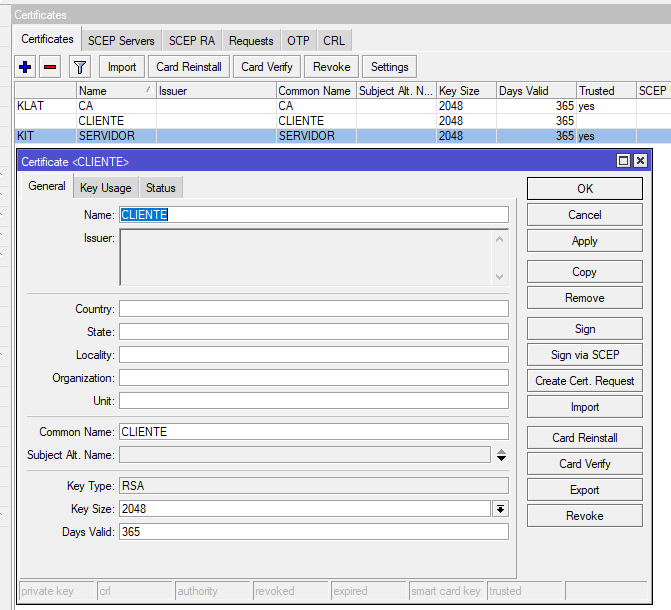The width and height of the screenshot is (671, 610).
Task: Open the Status tab in dialog
Action: coord(161,188)
